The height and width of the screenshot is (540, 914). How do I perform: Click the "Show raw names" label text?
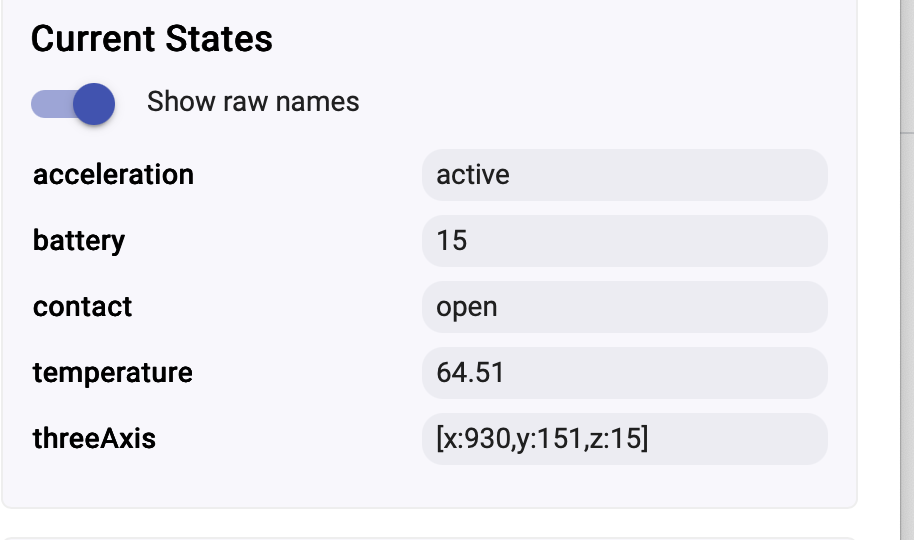tap(253, 102)
